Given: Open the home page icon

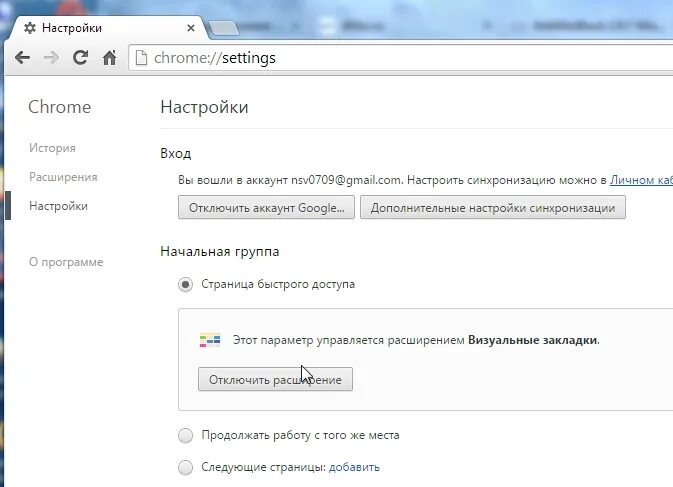Looking at the screenshot, I should tap(109, 57).
